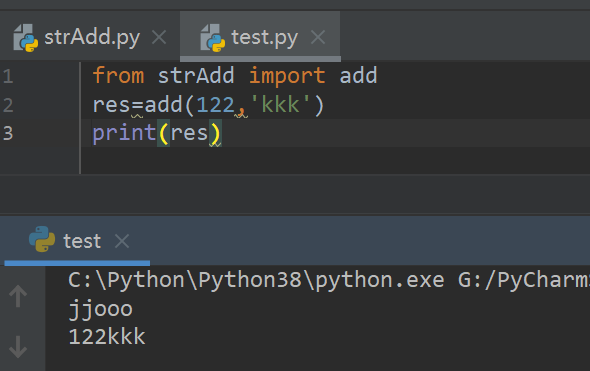Click line number 1 in gutter
The height and width of the screenshot is (371, 590).
point(8,76)
